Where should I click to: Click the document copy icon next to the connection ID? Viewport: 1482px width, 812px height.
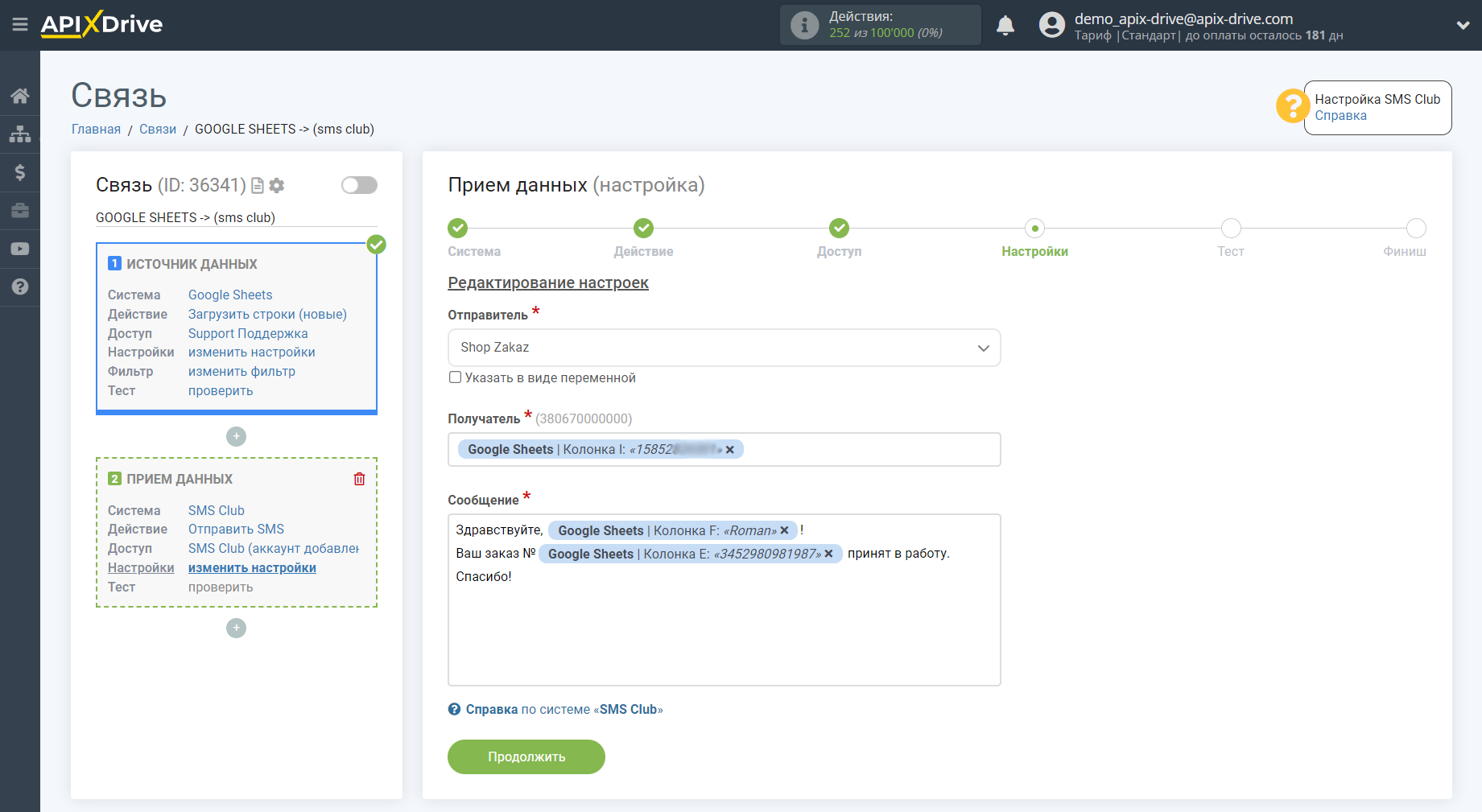(258, 186)
